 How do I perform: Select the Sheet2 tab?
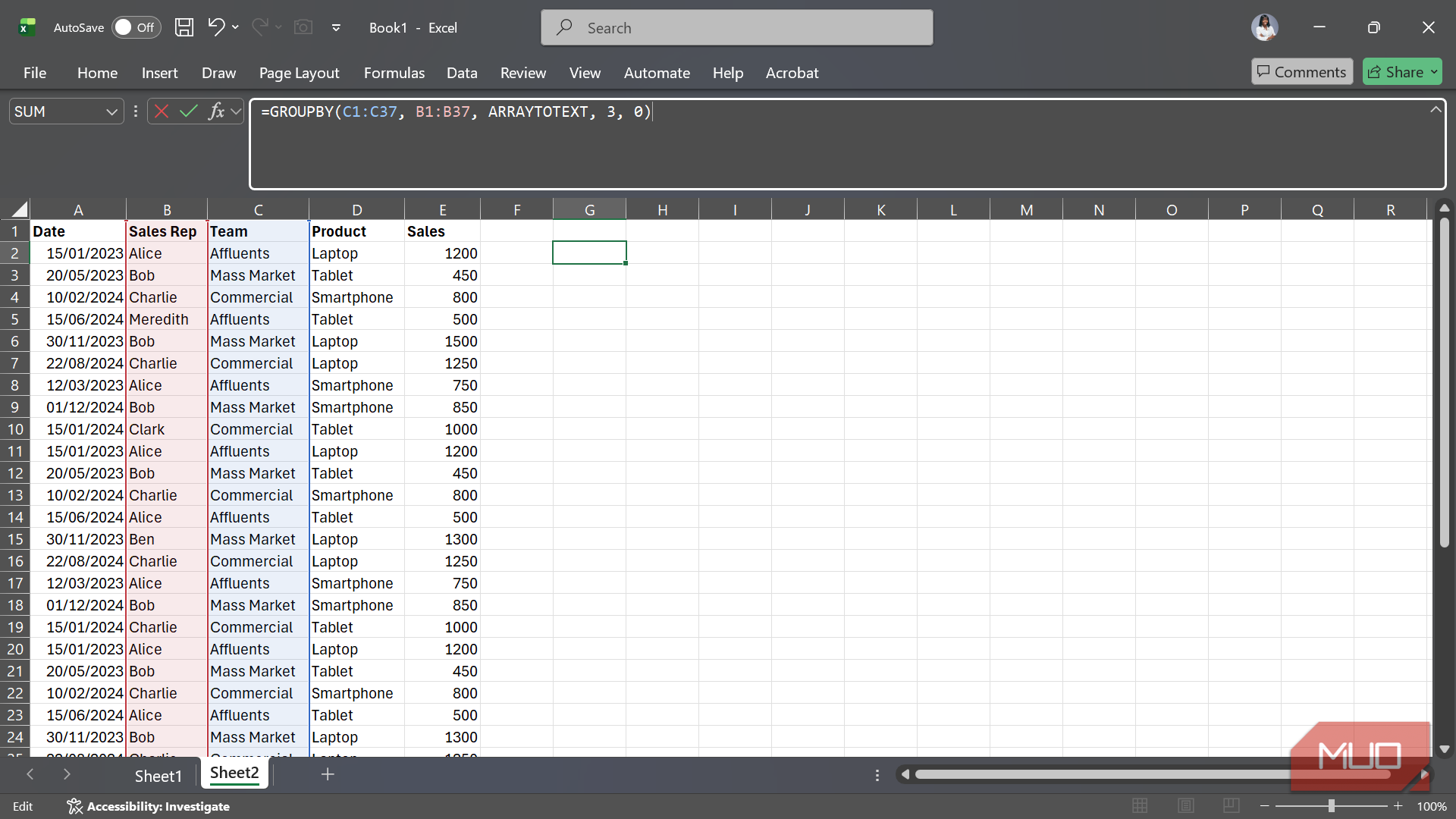[234, 773]
